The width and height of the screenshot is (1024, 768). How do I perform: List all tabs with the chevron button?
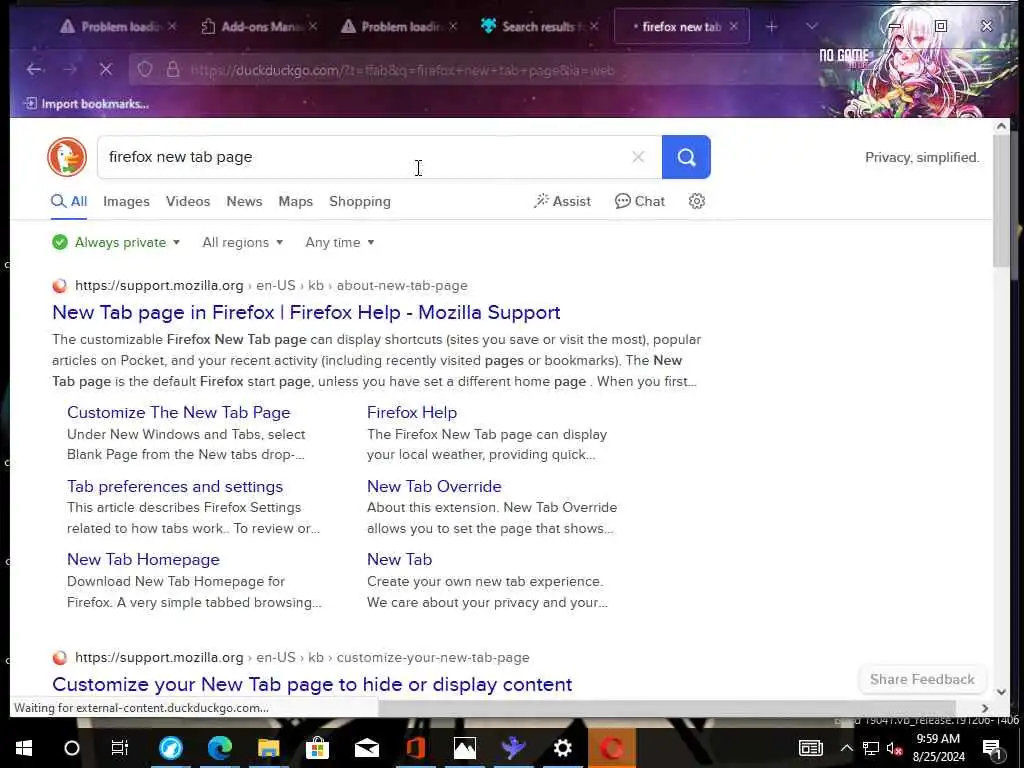click(x=811, y=27)
